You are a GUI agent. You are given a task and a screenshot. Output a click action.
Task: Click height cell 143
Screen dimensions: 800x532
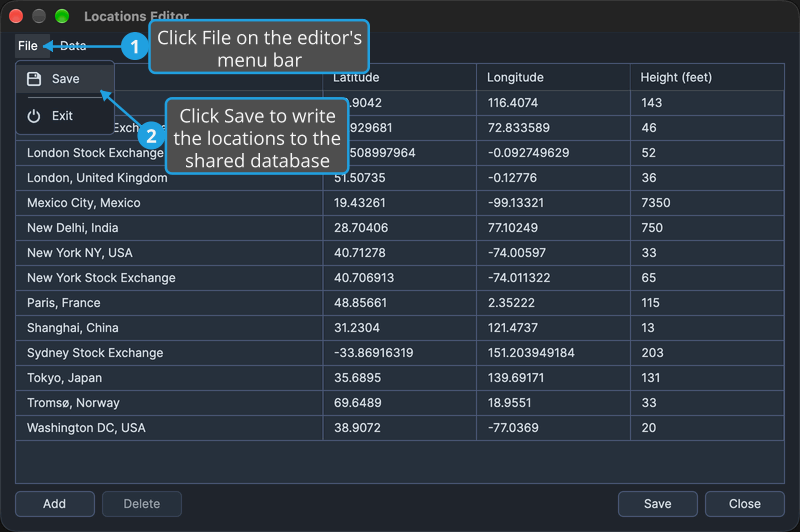[x=707, y=103]
